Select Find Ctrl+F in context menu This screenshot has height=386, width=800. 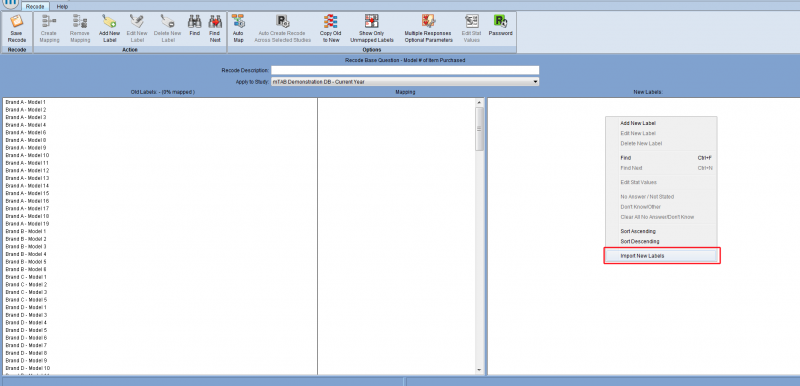click(x=661, y=158)
